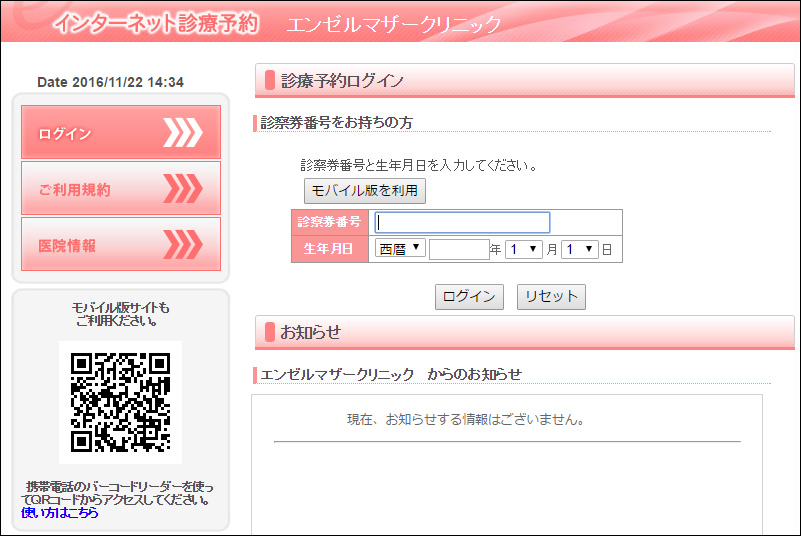Click the 診察券番号をお持ちの方 subheading

[337, 123]
